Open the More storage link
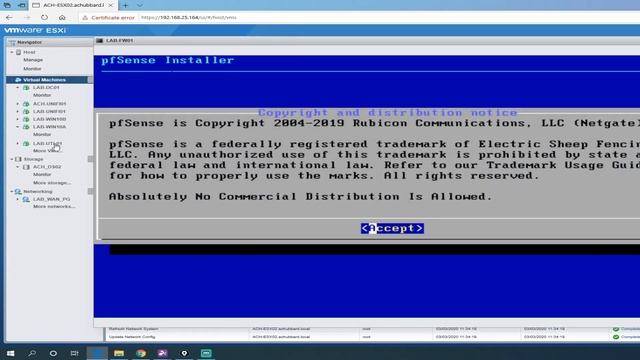This screenshot has height=360, width=640. [52, 183]
